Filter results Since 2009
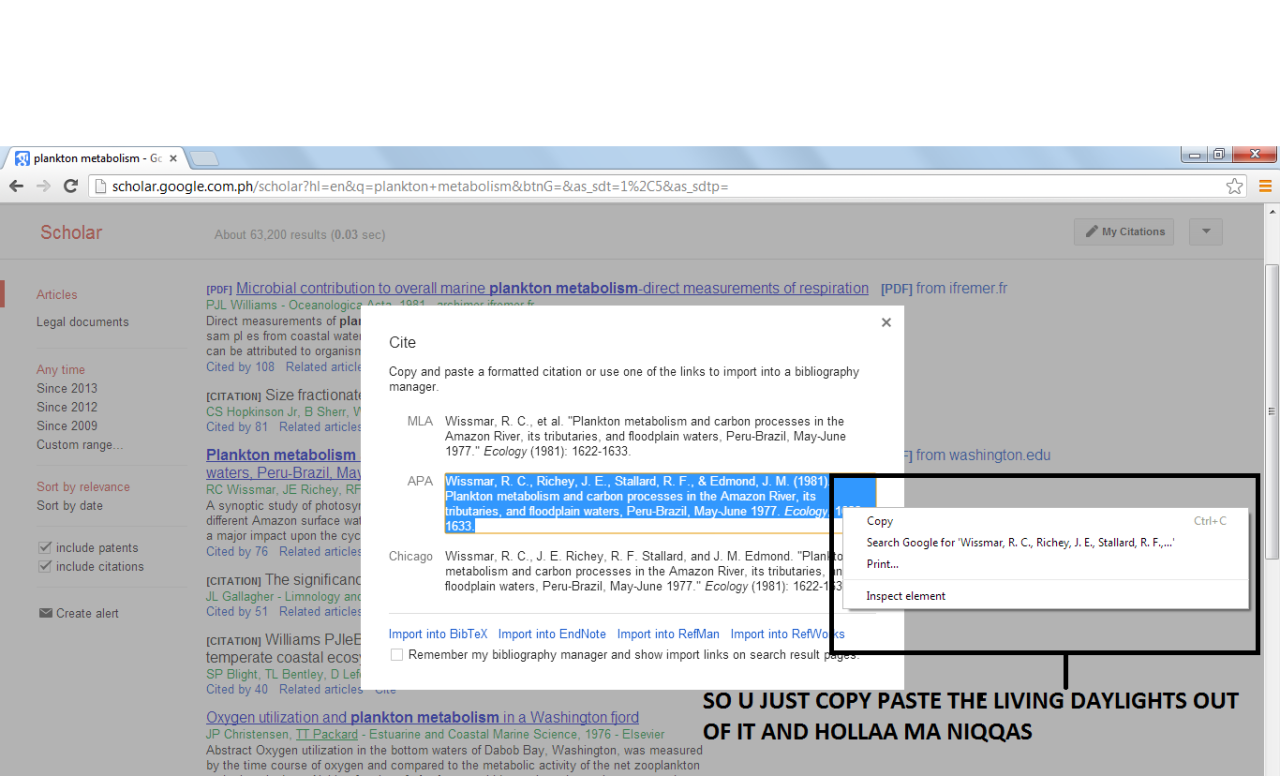The height and width of the screenshot is (776, 1280). pyautogui.click(x=67, y=426)
